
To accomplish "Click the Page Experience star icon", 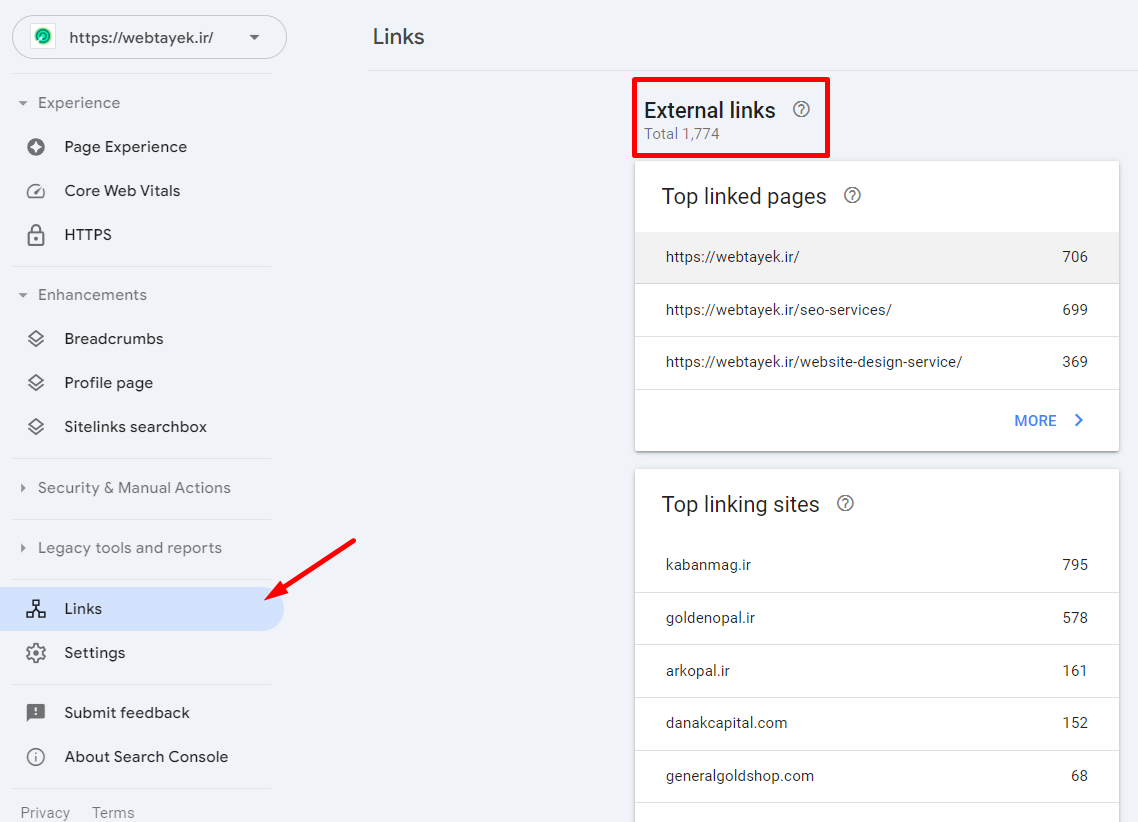I will 36,147.
